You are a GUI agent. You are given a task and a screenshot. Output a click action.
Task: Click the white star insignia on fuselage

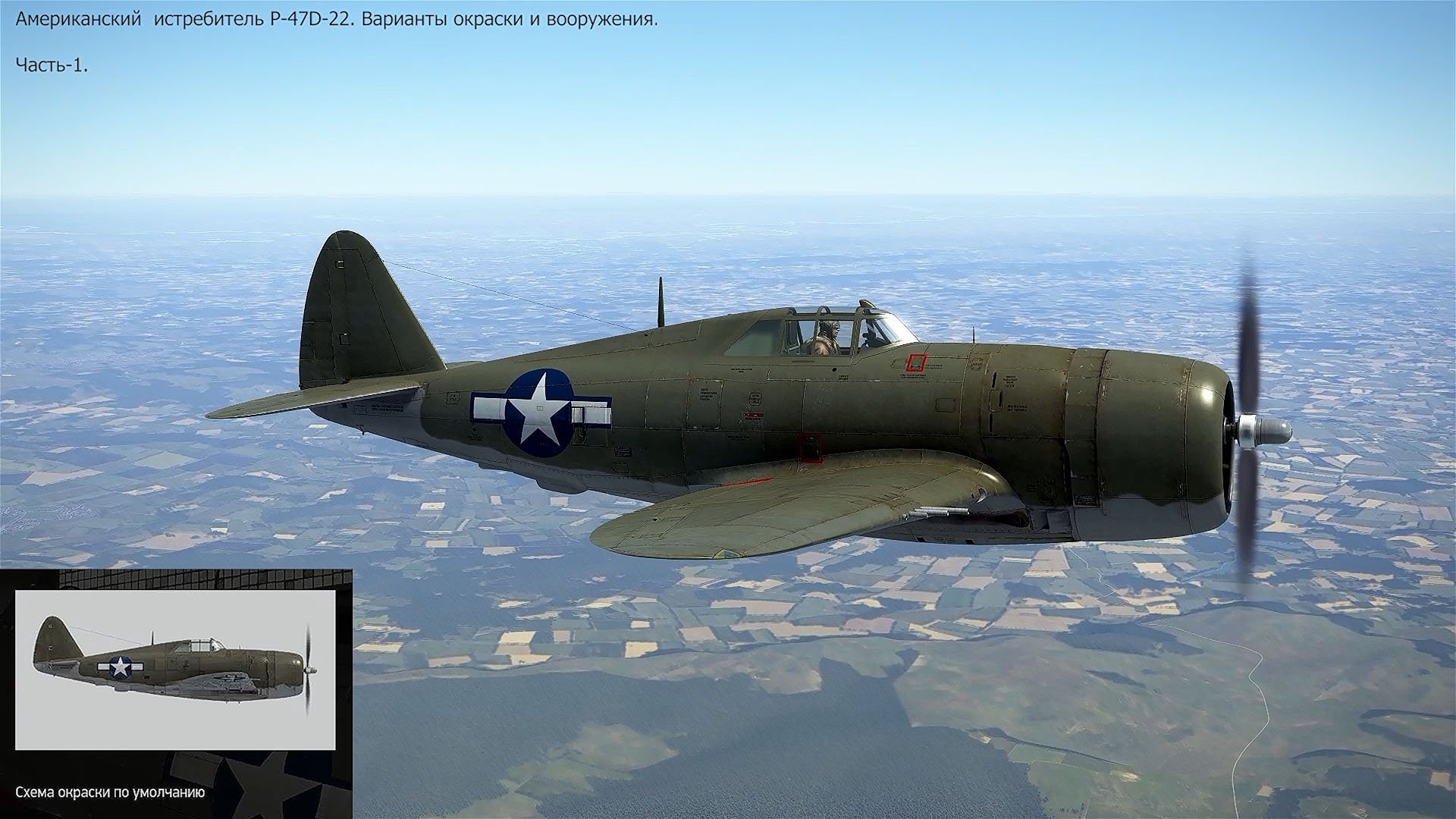539,413
